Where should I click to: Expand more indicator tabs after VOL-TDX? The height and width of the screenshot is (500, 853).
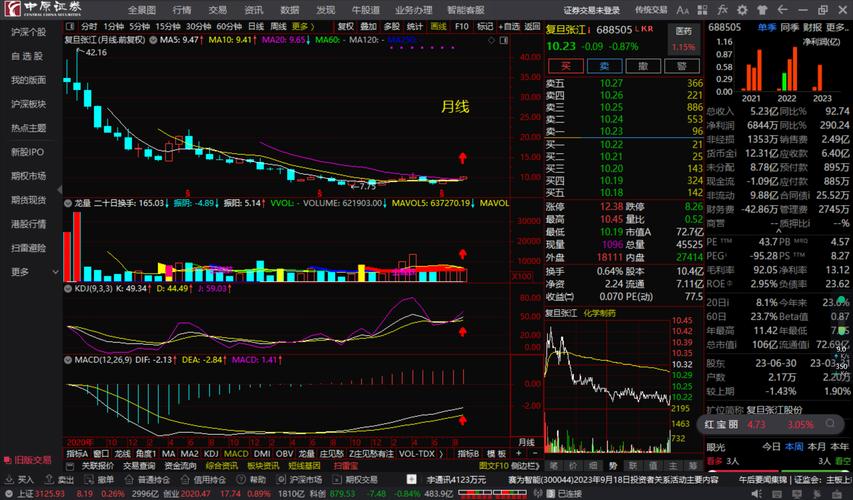click(441, 453)
